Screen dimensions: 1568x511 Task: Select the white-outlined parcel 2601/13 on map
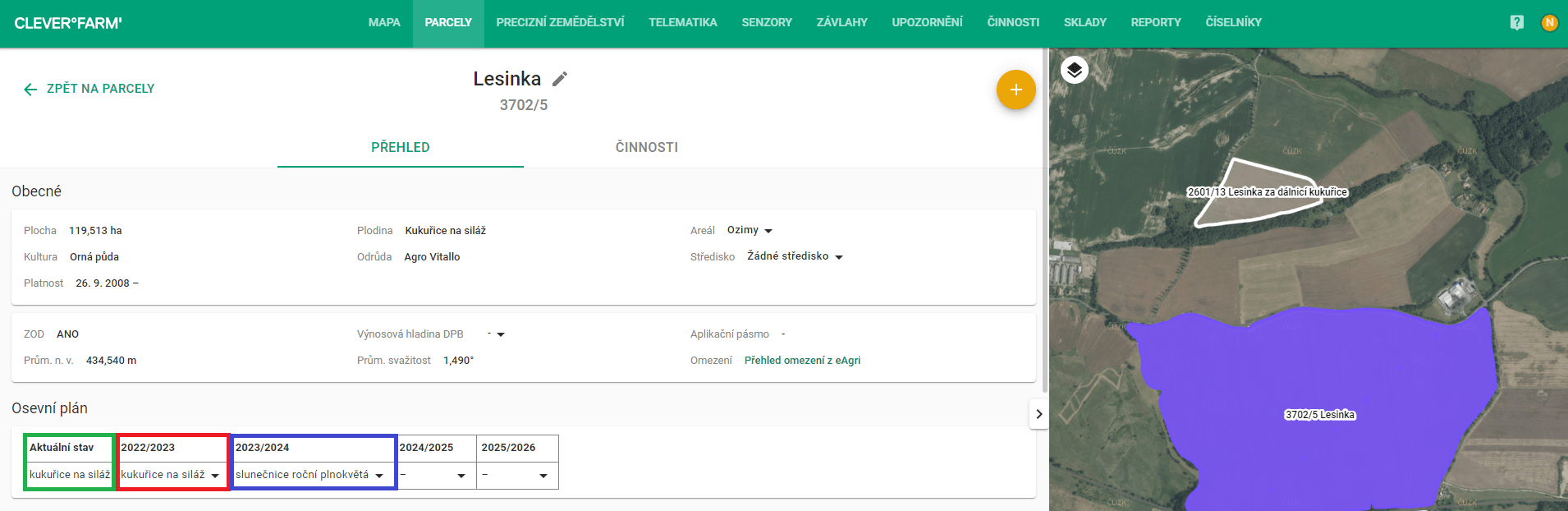[1256, 207]
